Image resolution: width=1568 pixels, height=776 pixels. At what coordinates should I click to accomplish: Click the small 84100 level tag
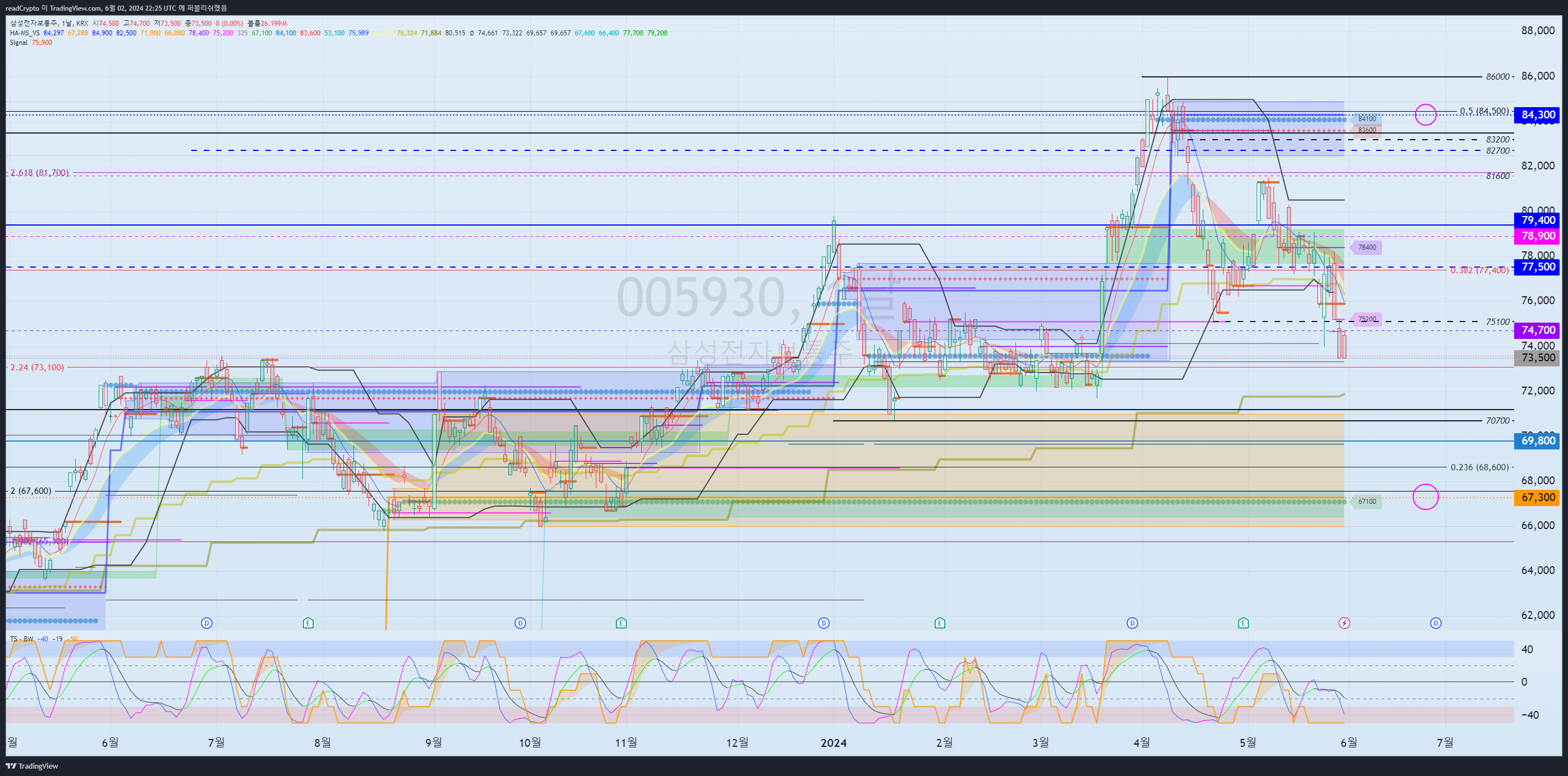pos(1366,119)
